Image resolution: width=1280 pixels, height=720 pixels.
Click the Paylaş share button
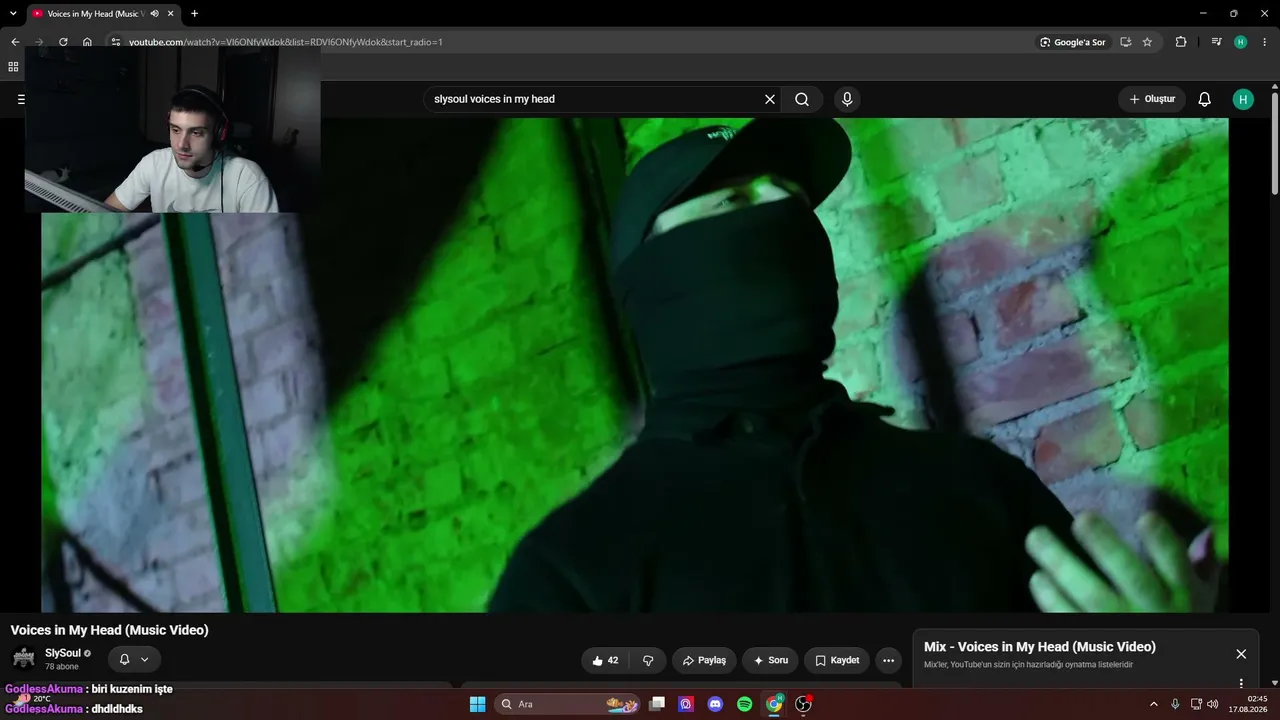point(704,660)
